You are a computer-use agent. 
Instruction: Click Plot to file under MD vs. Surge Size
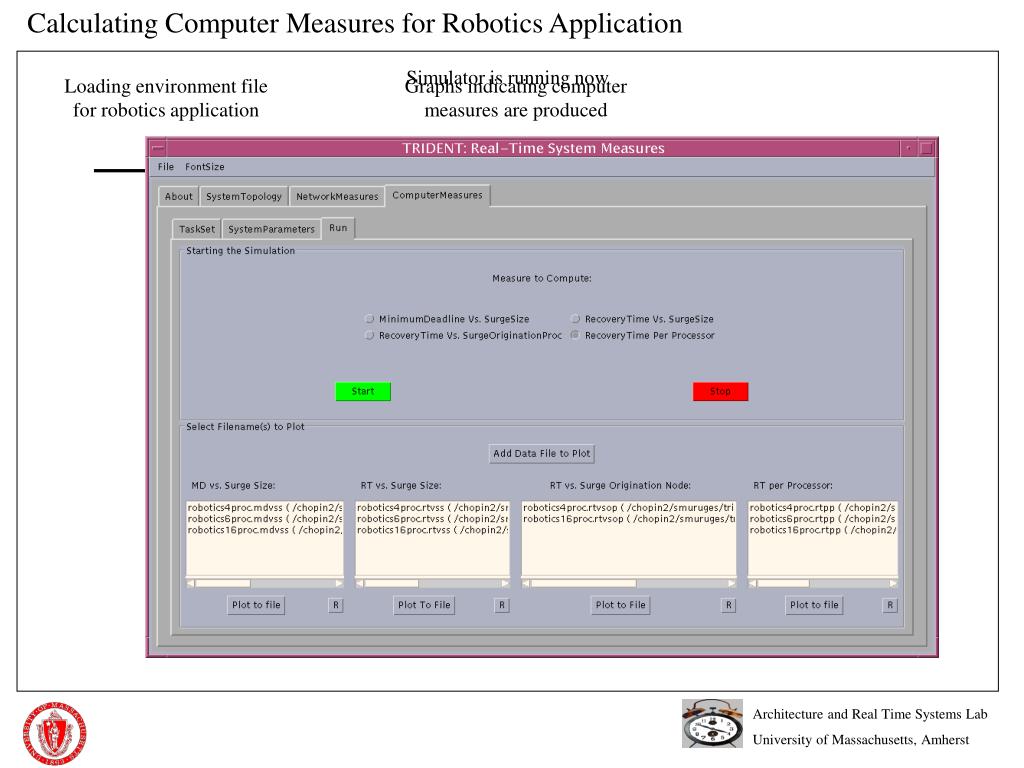point(256,605)
